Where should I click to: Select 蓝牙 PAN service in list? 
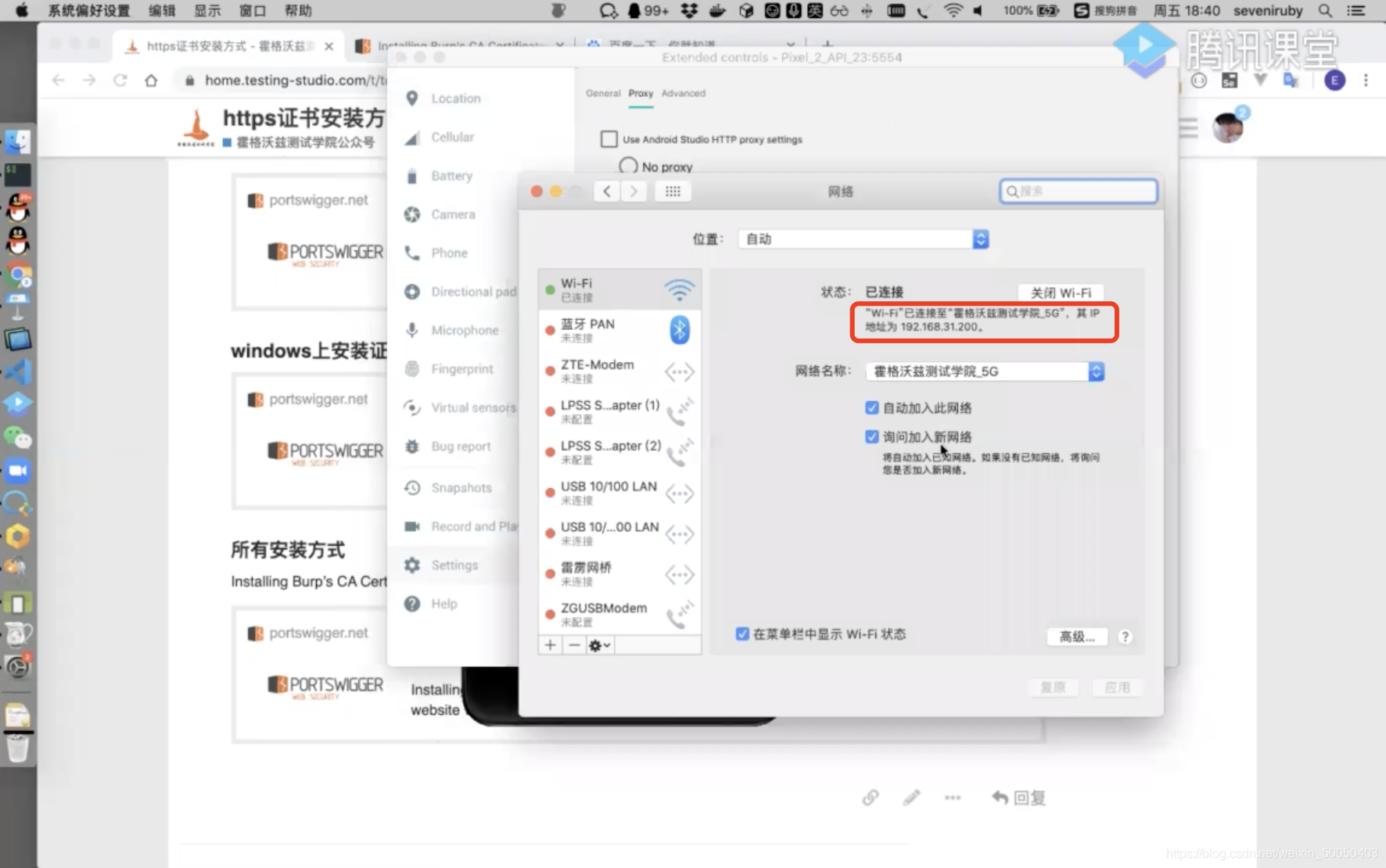click(x=619, y=330)
